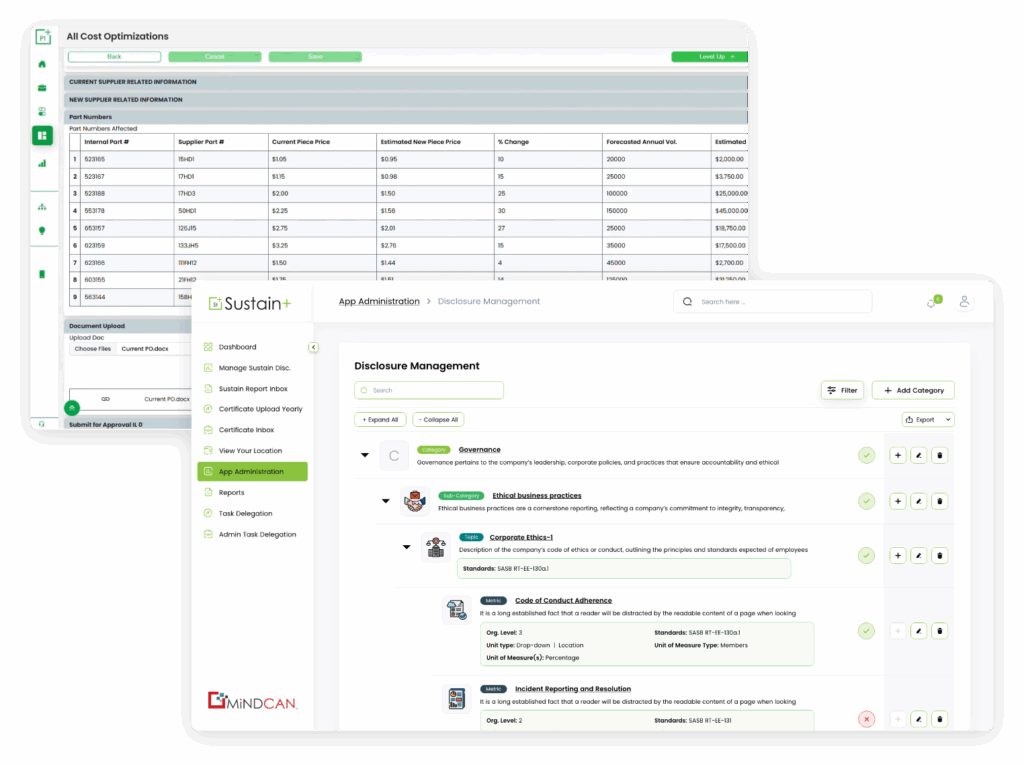Click the Level Up green button

click(708, 57)
